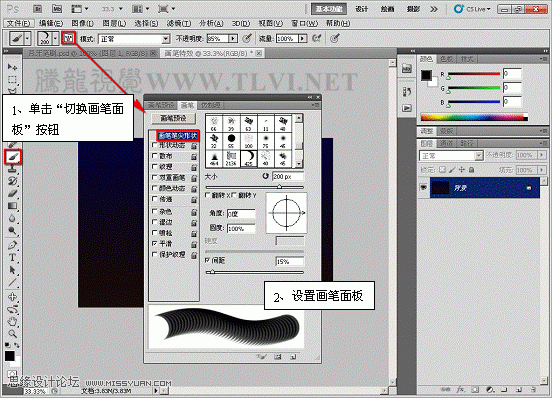Click the brush angle input field
Screen dimensions: 552x398
tap(241, 213)
